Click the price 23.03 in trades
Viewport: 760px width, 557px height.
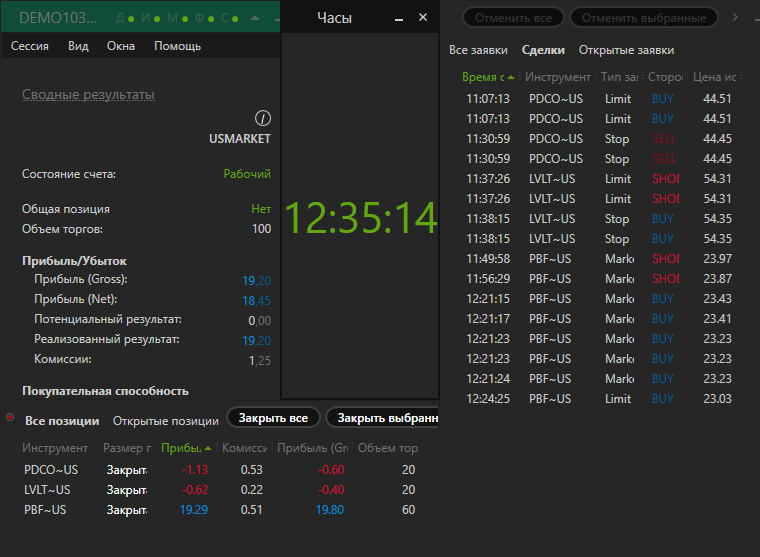(717, 398)
